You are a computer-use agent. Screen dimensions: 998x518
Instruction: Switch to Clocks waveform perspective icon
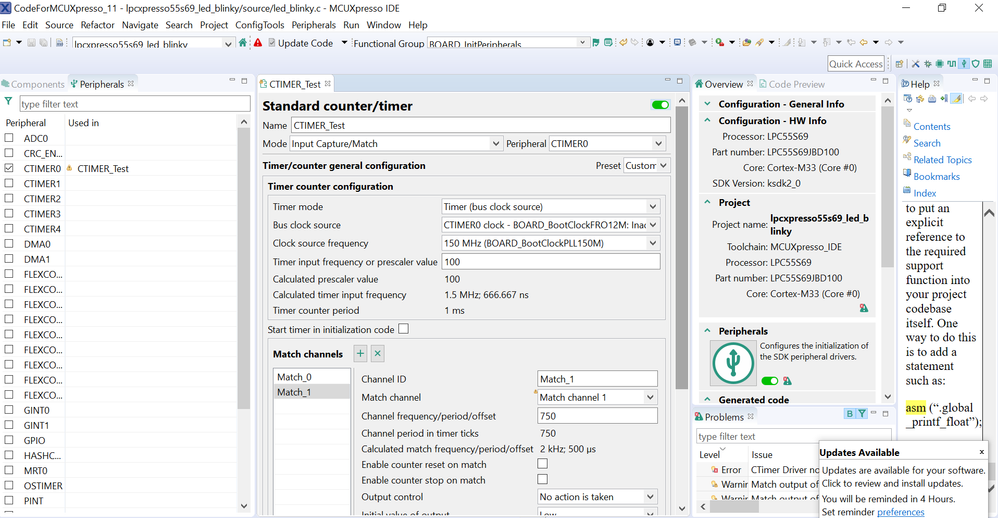click(x=952, y=64)
